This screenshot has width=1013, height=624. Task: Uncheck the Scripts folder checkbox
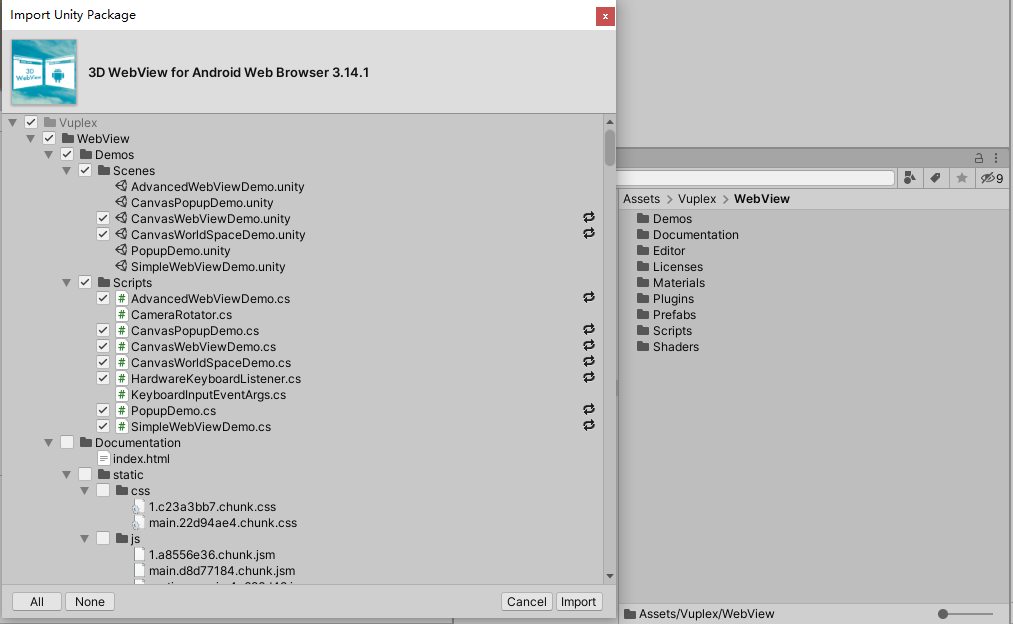[x=85, y=282]
